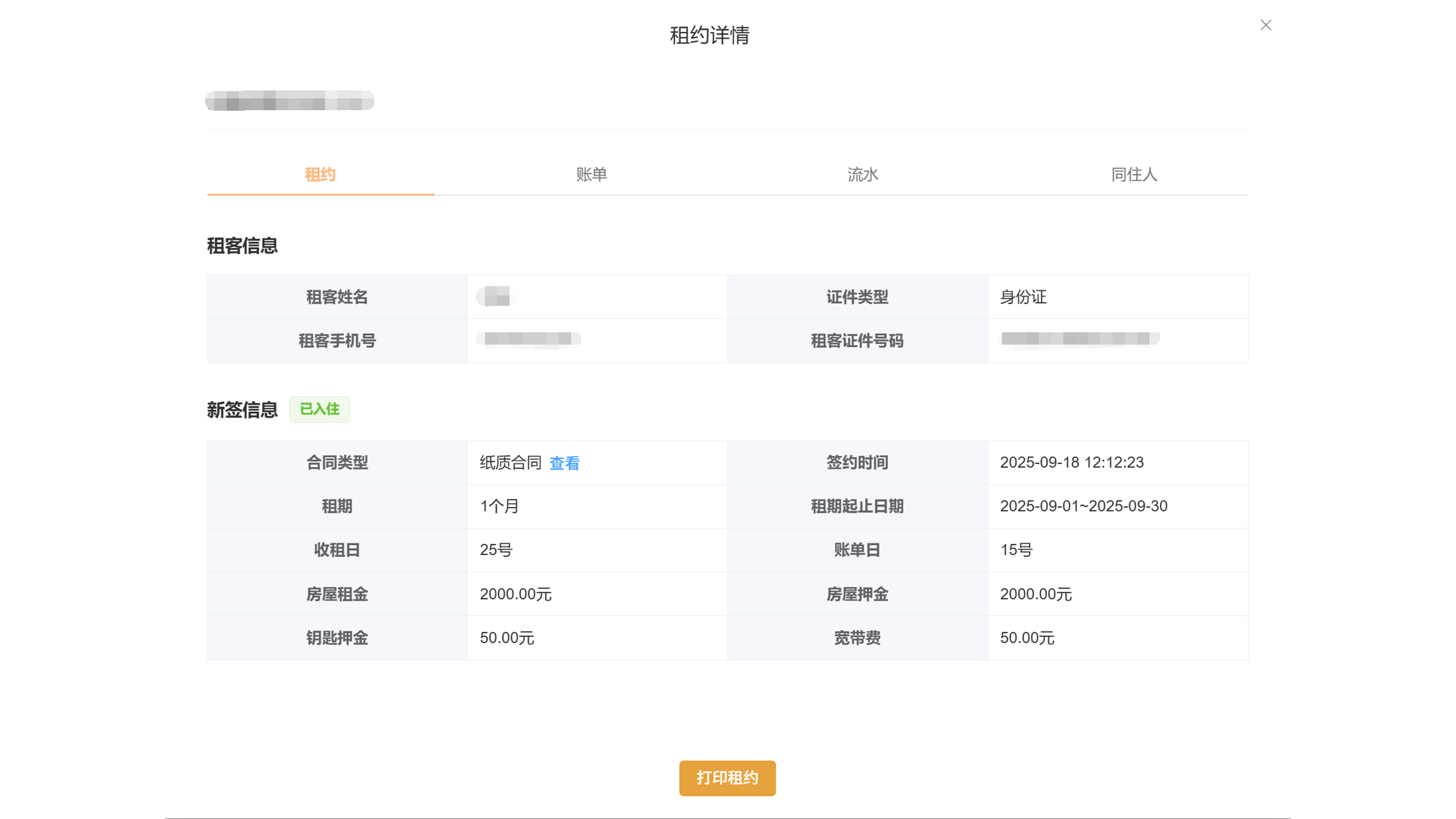Viewport: 1456px width, 819px height.
Task: Open the 流水 tab
Action: point(862,175)
